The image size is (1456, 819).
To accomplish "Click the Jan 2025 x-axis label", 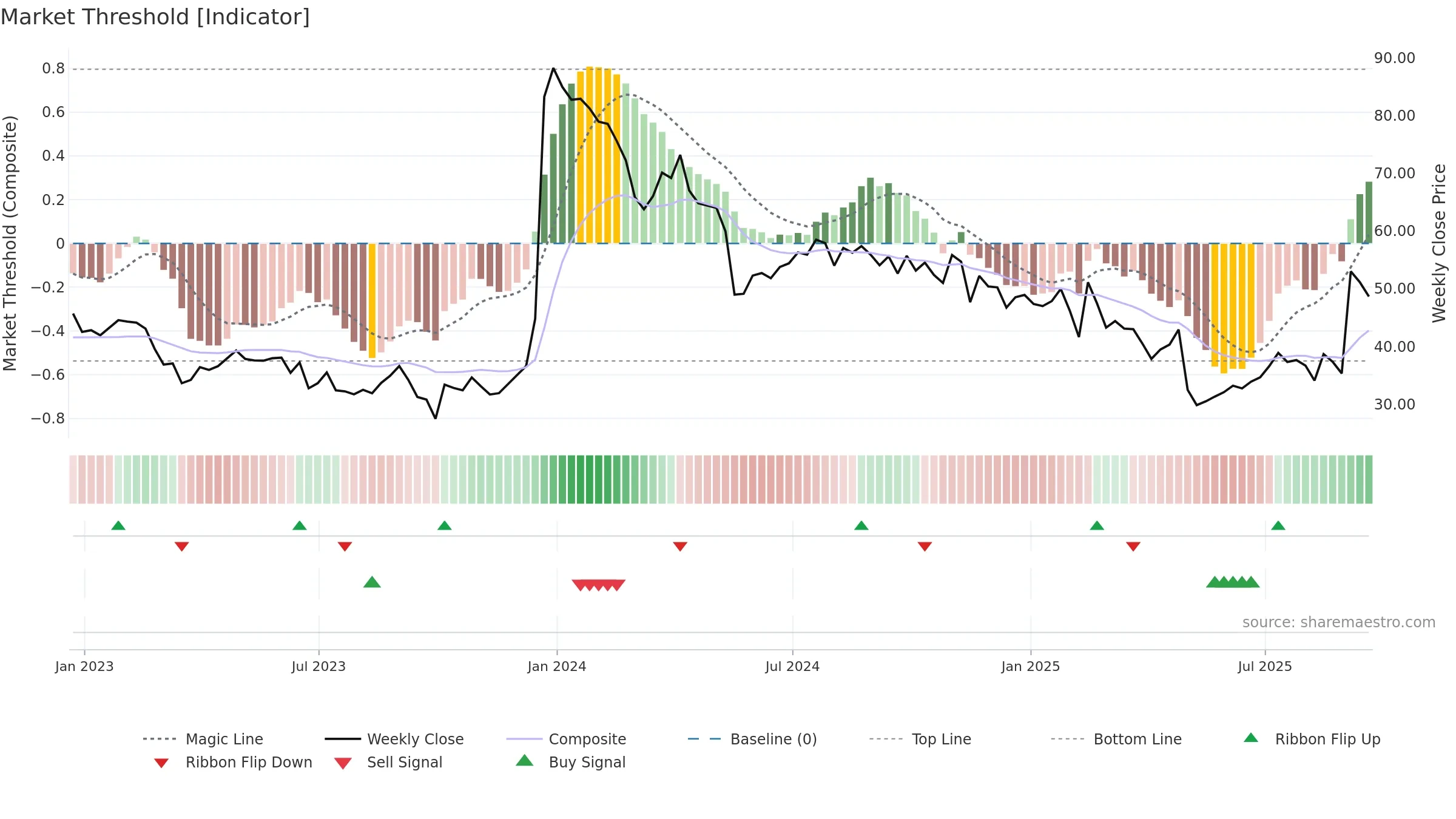I will pyautogui.click(x=1031, y=667).
